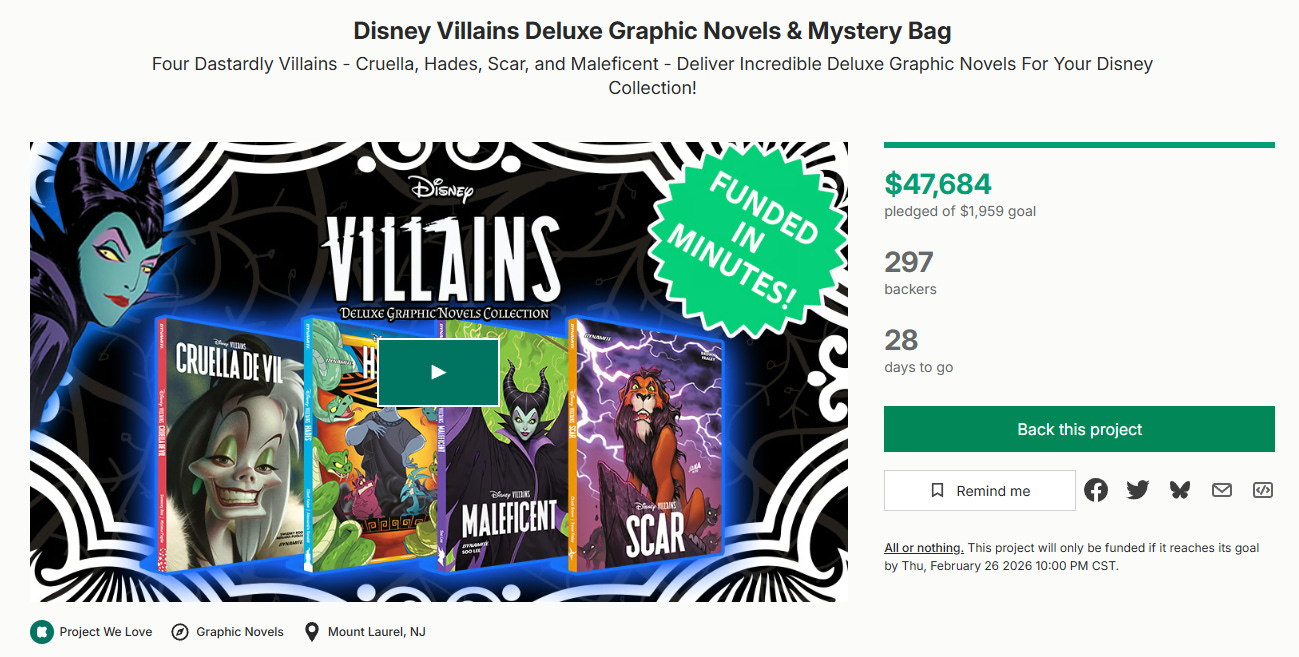Click the green funding progress bar
Screen dimensions: 1299x657
(x=1079, y=145)
